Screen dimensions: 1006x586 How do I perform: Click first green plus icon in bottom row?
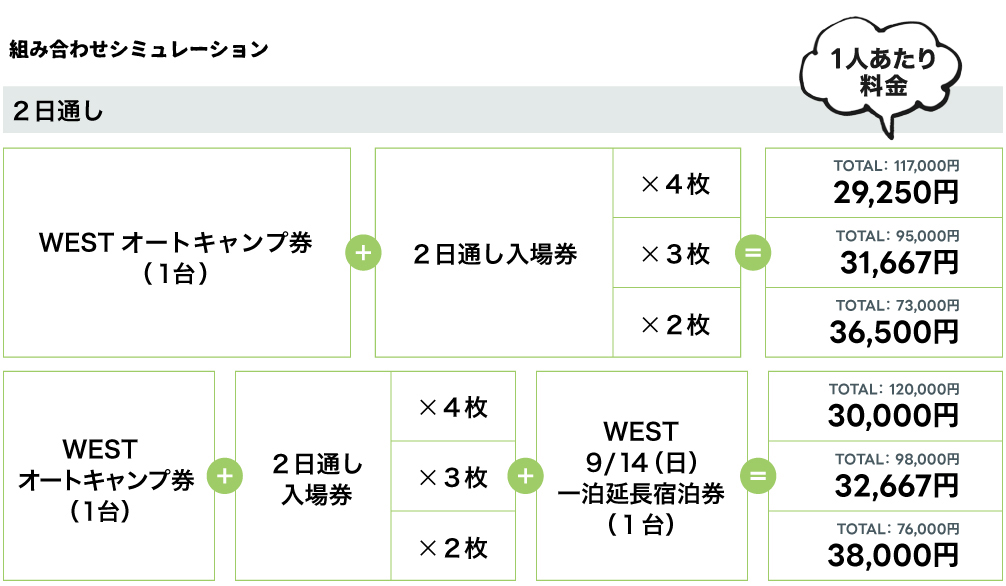point(225,476)
